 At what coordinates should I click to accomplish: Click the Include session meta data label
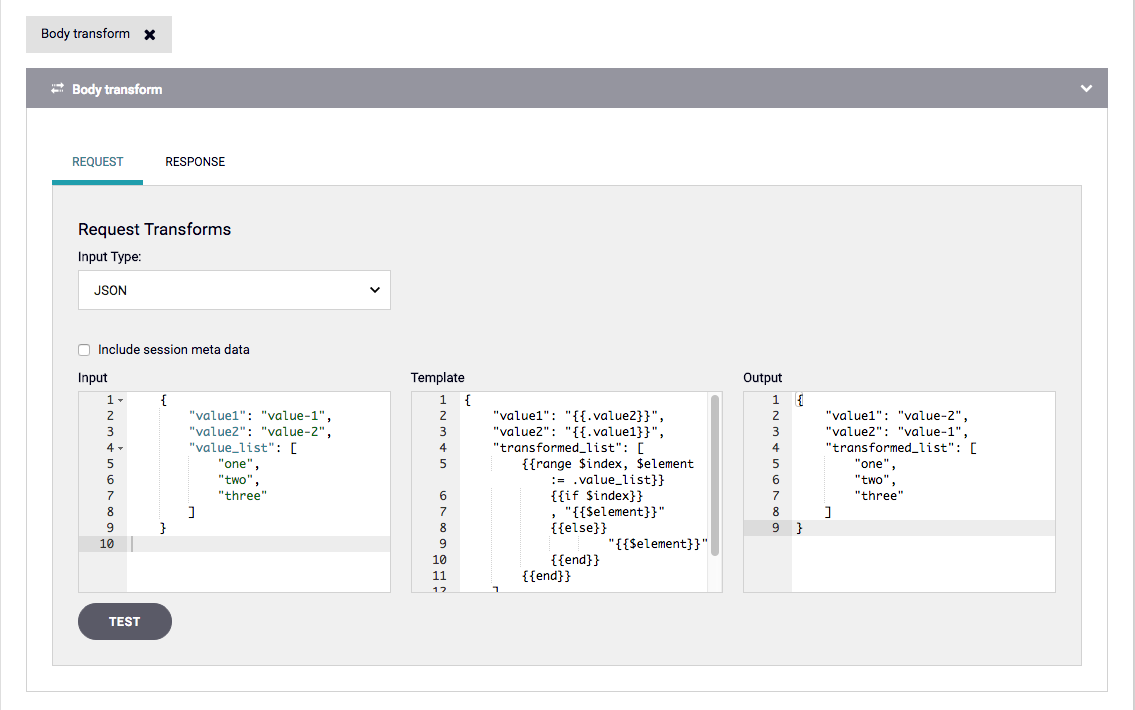point(174,350)
